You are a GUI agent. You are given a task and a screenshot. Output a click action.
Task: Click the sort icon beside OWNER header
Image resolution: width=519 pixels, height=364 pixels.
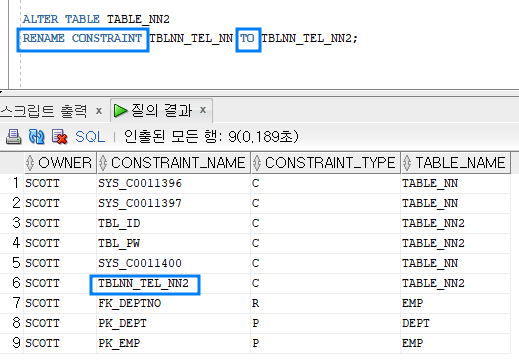coord(30,163)
